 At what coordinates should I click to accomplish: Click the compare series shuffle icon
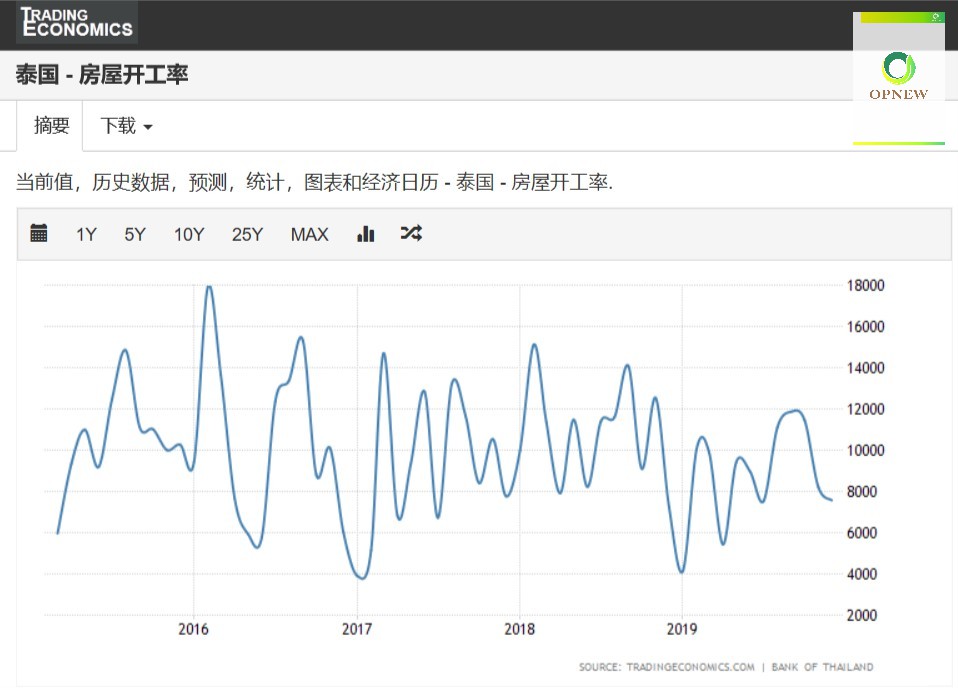click(411, 233)
